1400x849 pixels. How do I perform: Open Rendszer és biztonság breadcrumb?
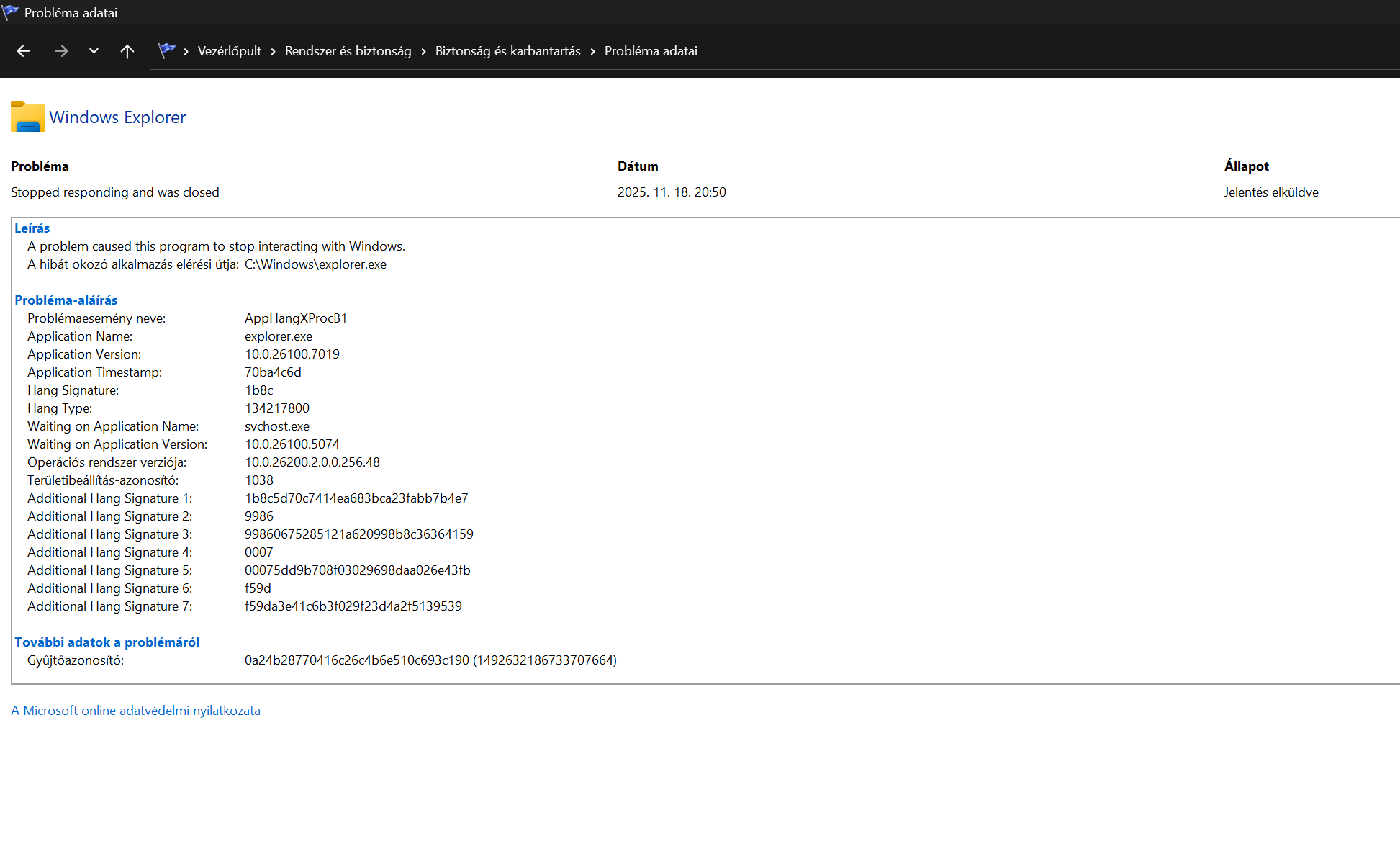(x=348, y=51)
